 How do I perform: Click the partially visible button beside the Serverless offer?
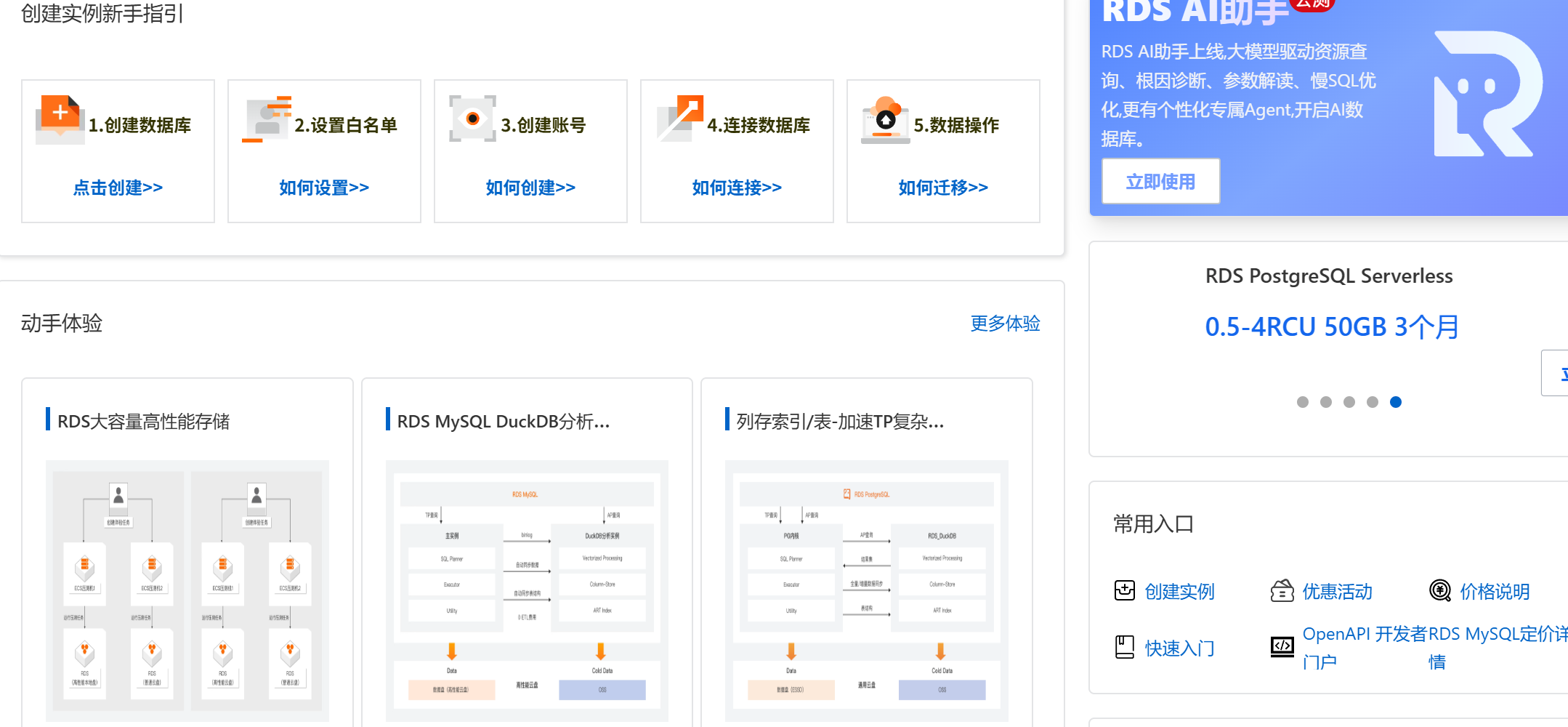point(1555,373)
